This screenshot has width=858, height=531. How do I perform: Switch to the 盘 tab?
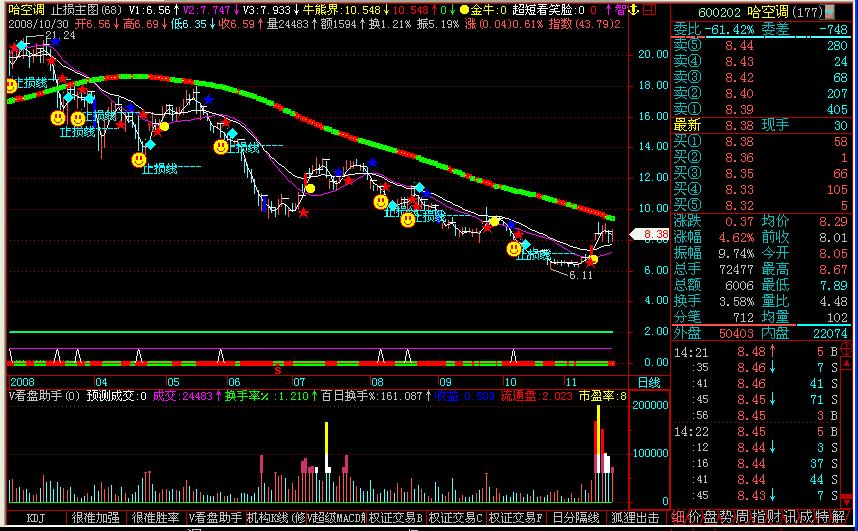tap(710, 517)
